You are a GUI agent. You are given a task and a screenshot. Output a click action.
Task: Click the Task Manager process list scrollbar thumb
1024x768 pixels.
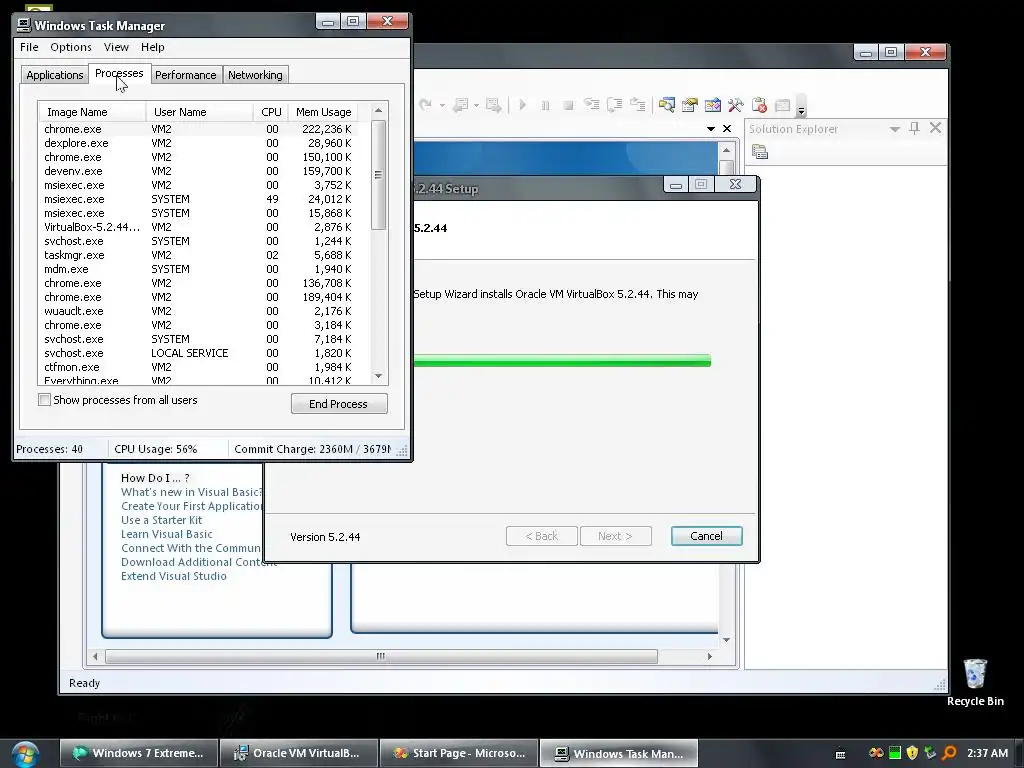tap(378, 175)
